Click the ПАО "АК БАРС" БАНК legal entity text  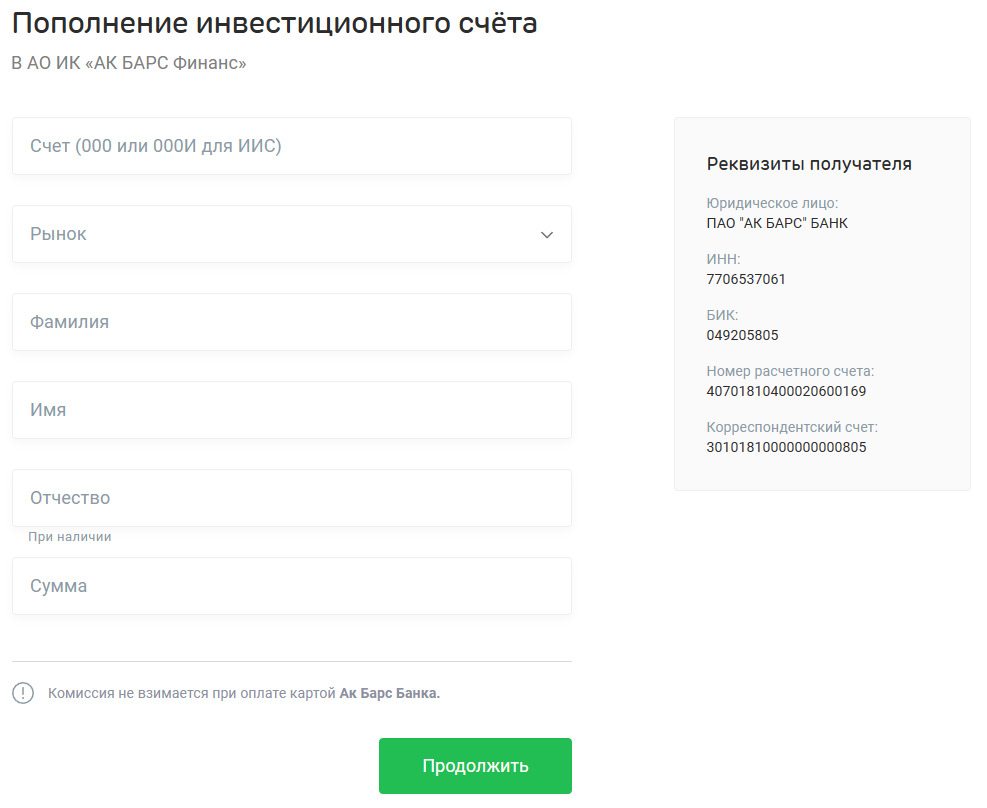[x=777, y=223]
